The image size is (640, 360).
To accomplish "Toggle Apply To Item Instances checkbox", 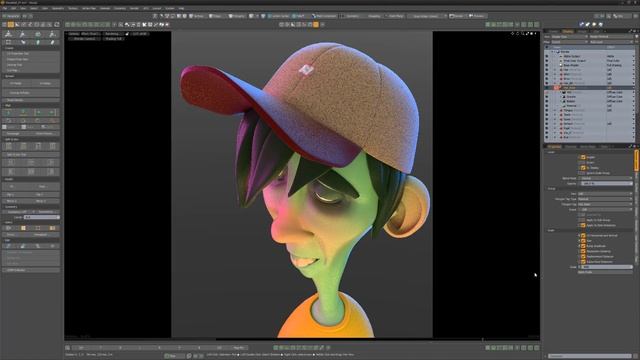I will pos(583,225).
